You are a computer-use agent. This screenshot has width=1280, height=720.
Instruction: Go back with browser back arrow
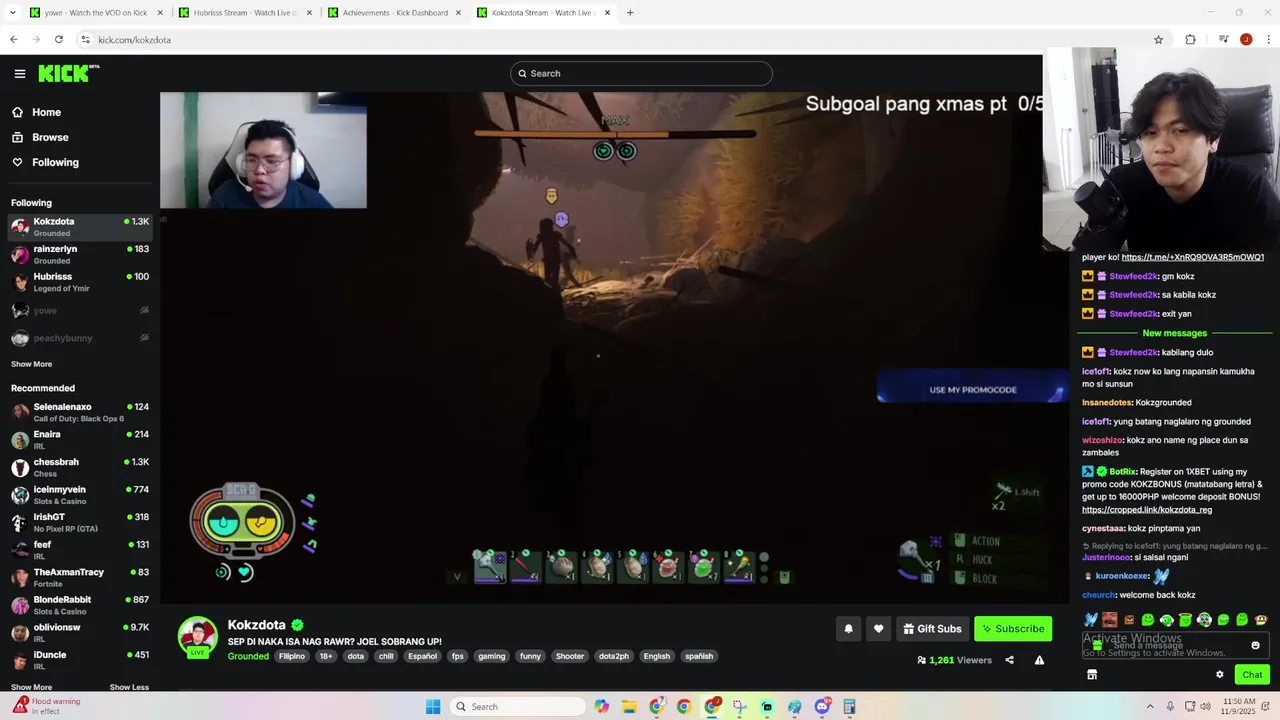coord(13,40)
